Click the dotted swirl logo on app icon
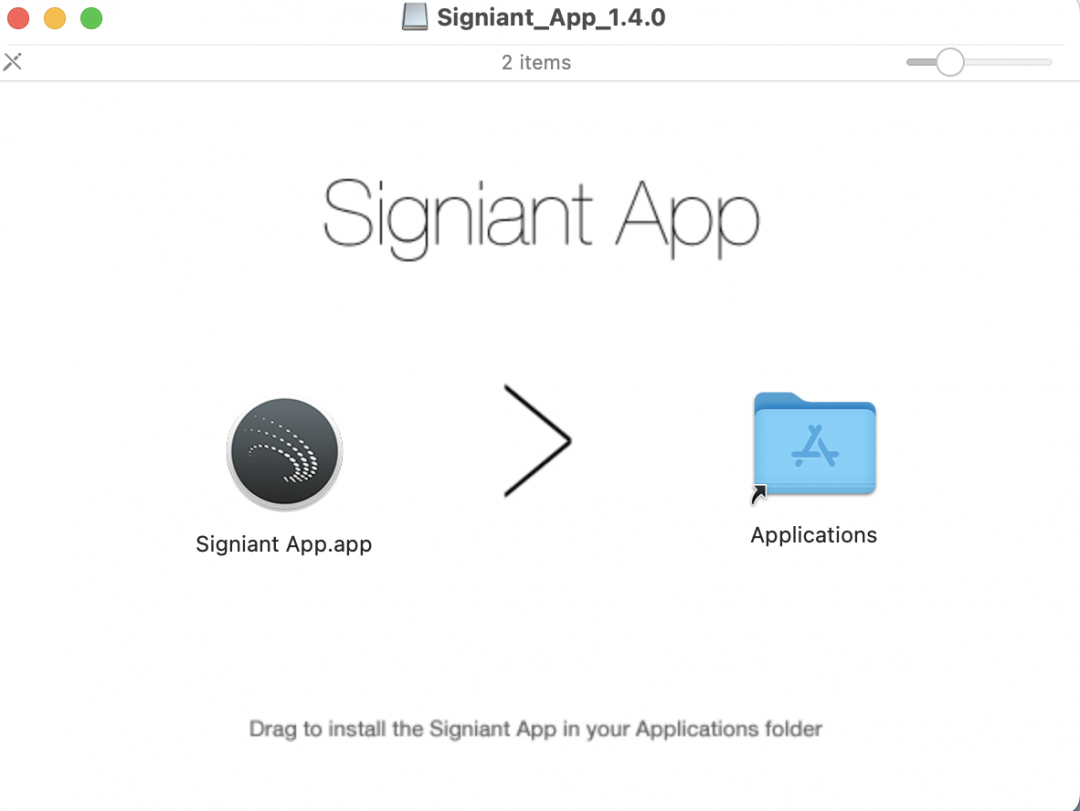The image size is (1080, 811). click(x=284, y=449)
